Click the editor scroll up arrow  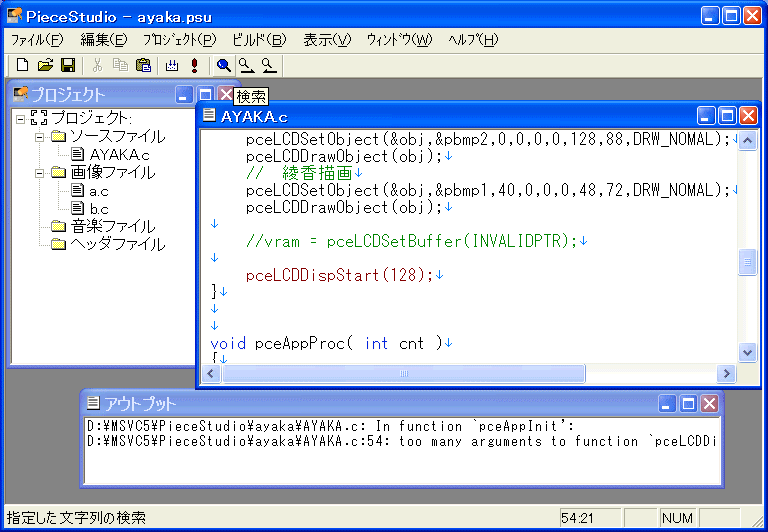[747, 141]
